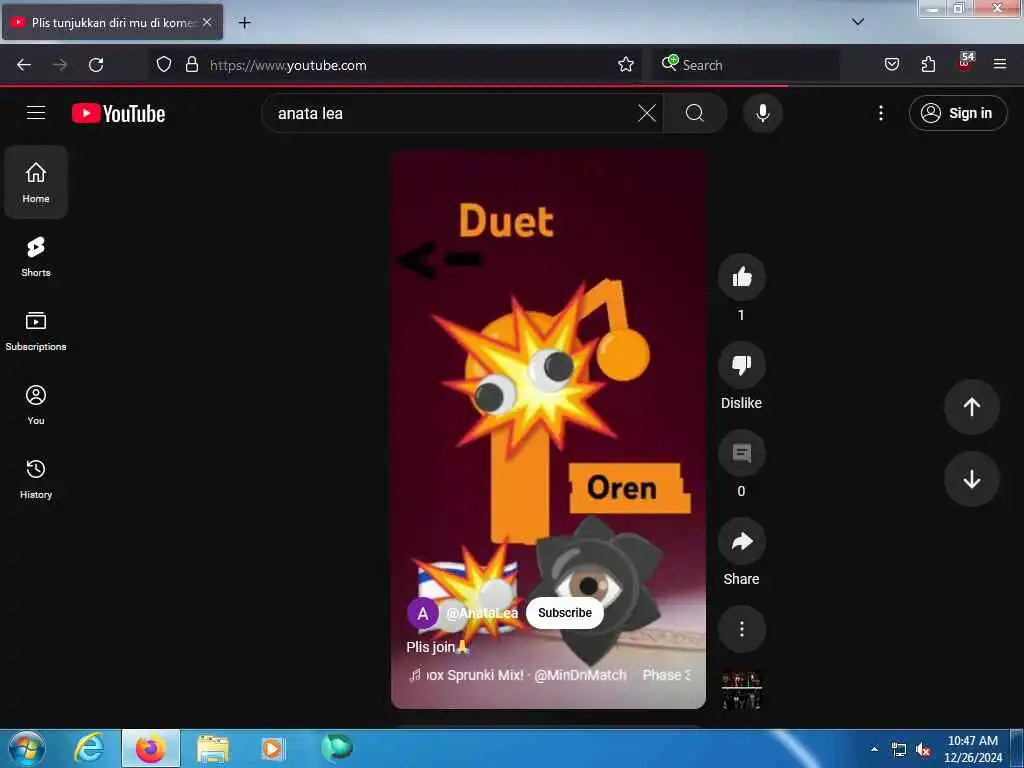Dislike this Short with thumbs down
The image size is (1024, 768).
741,365
